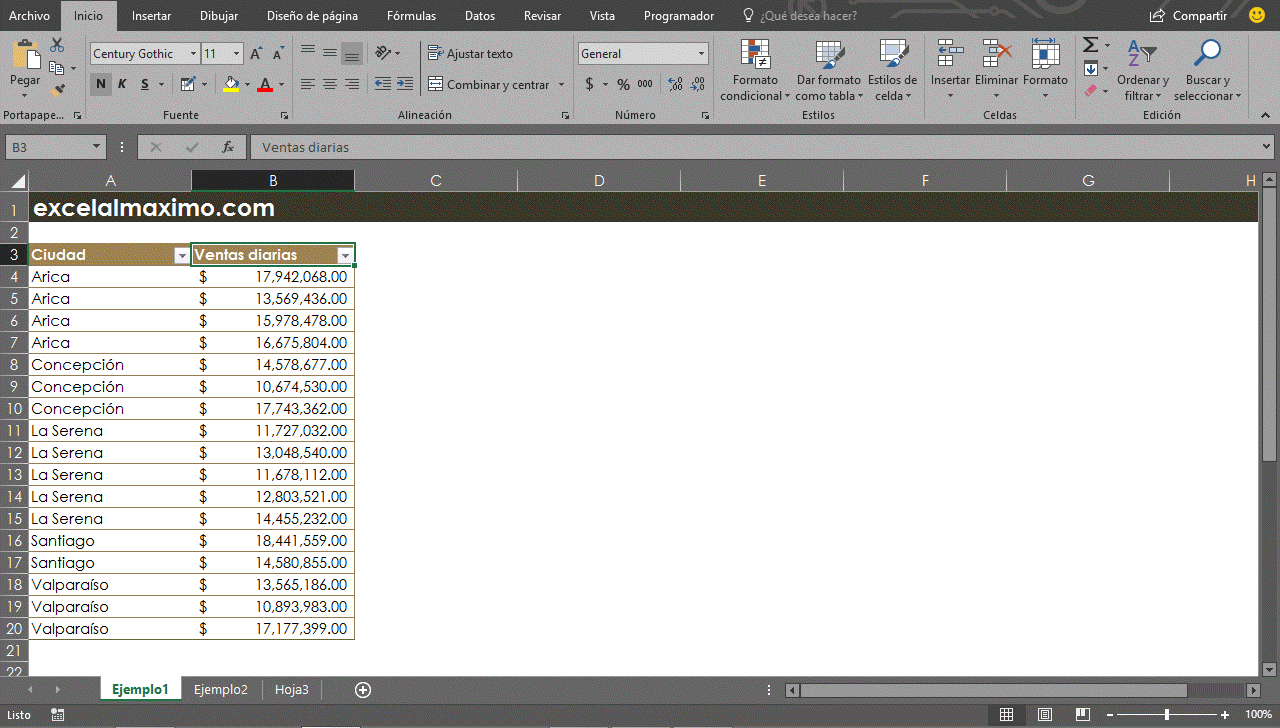This screenshot has height=728, width=1280.
Task: Open the Ventas diarias filter
Action: tap(345, 255)
